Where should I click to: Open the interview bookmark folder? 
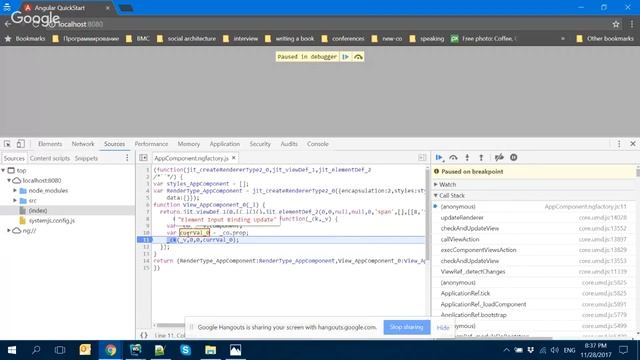point(240,39)
